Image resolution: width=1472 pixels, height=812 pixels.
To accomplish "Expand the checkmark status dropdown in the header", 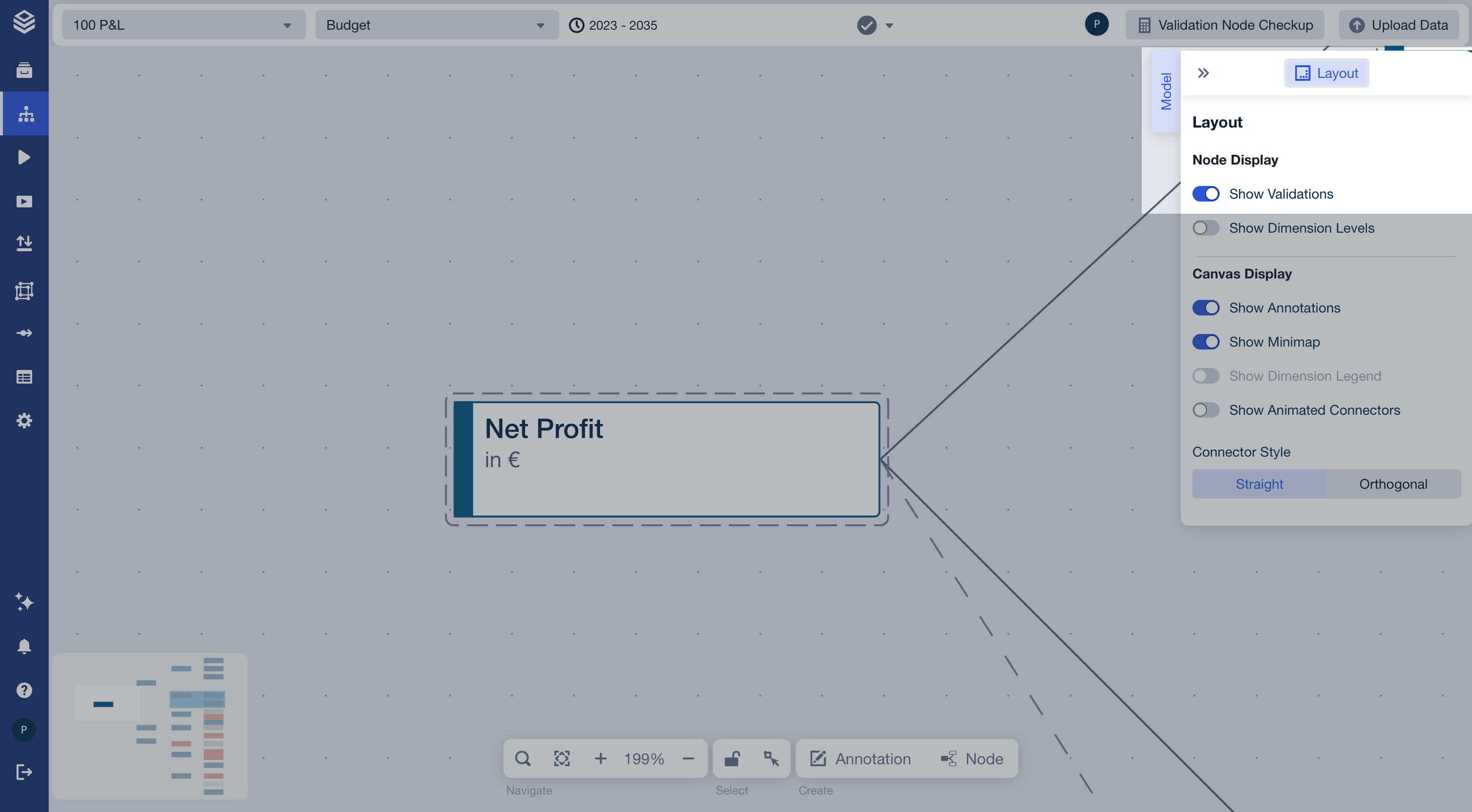I will (888, 26).
